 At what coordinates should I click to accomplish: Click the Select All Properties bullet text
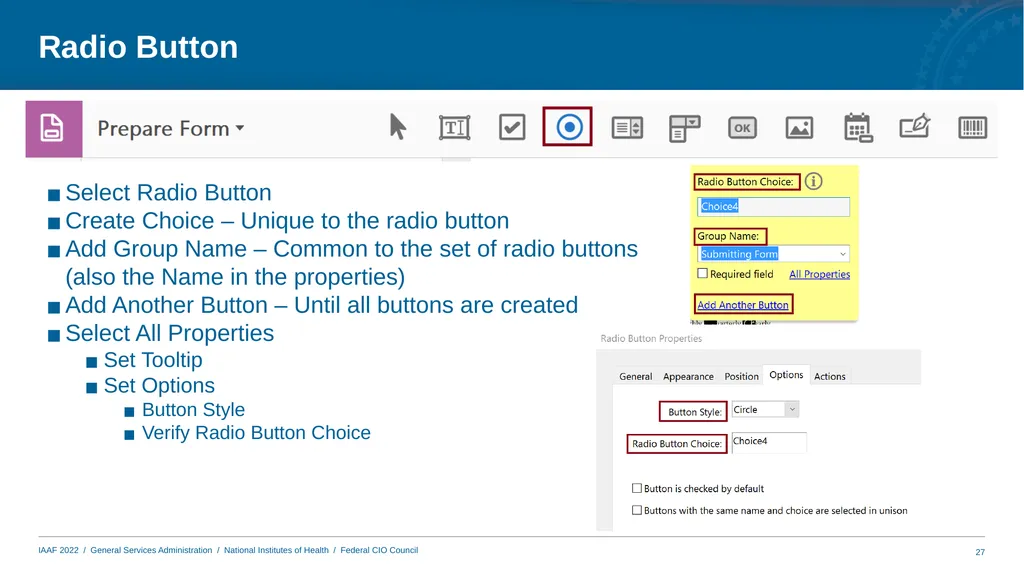[170, 333]
